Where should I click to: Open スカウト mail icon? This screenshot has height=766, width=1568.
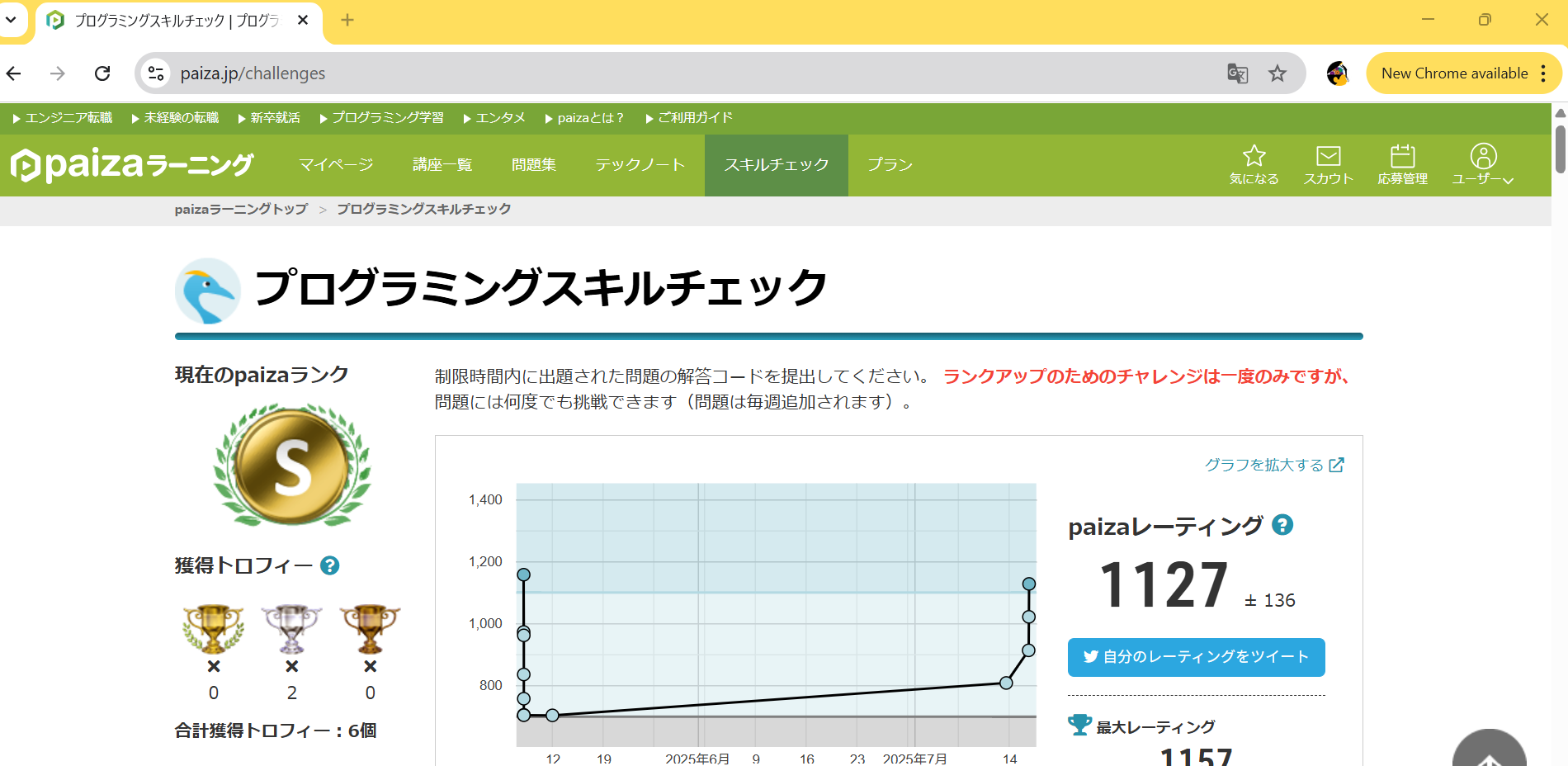pyautogui.click(x=1329, y=164)
